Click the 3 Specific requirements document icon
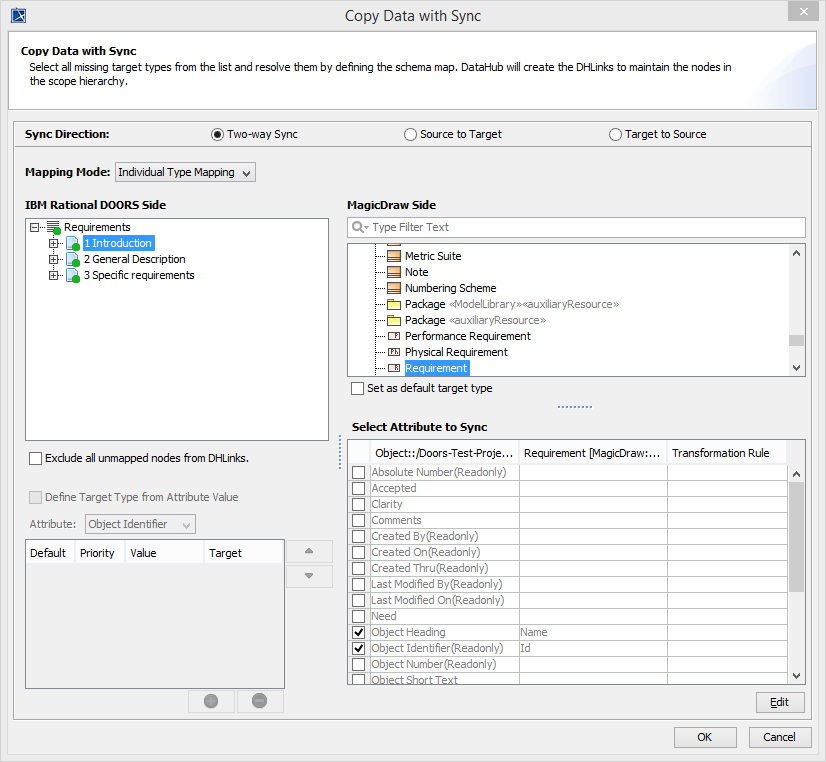Viewport: 826px width, 762px height. point(72,276)
